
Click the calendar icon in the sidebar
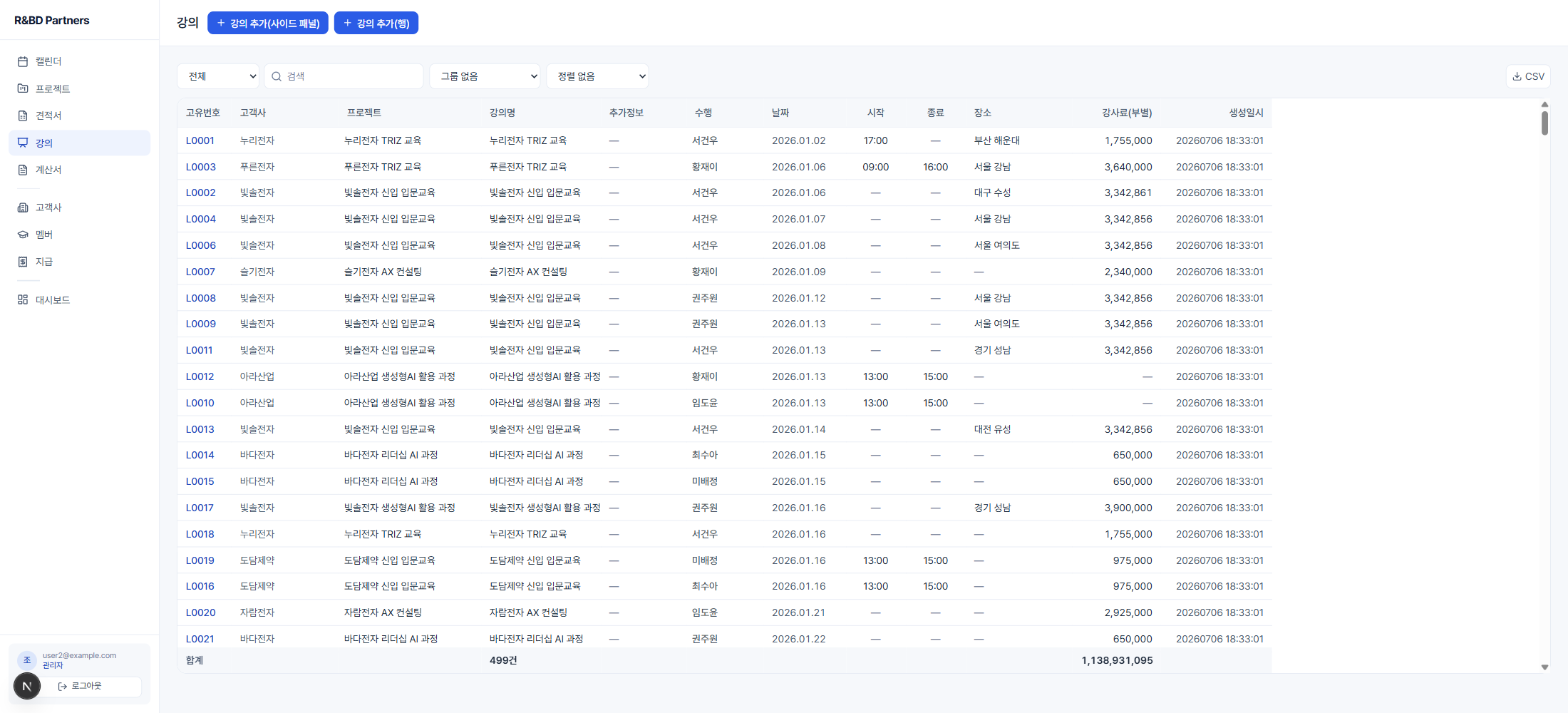(x=23, y=61)
